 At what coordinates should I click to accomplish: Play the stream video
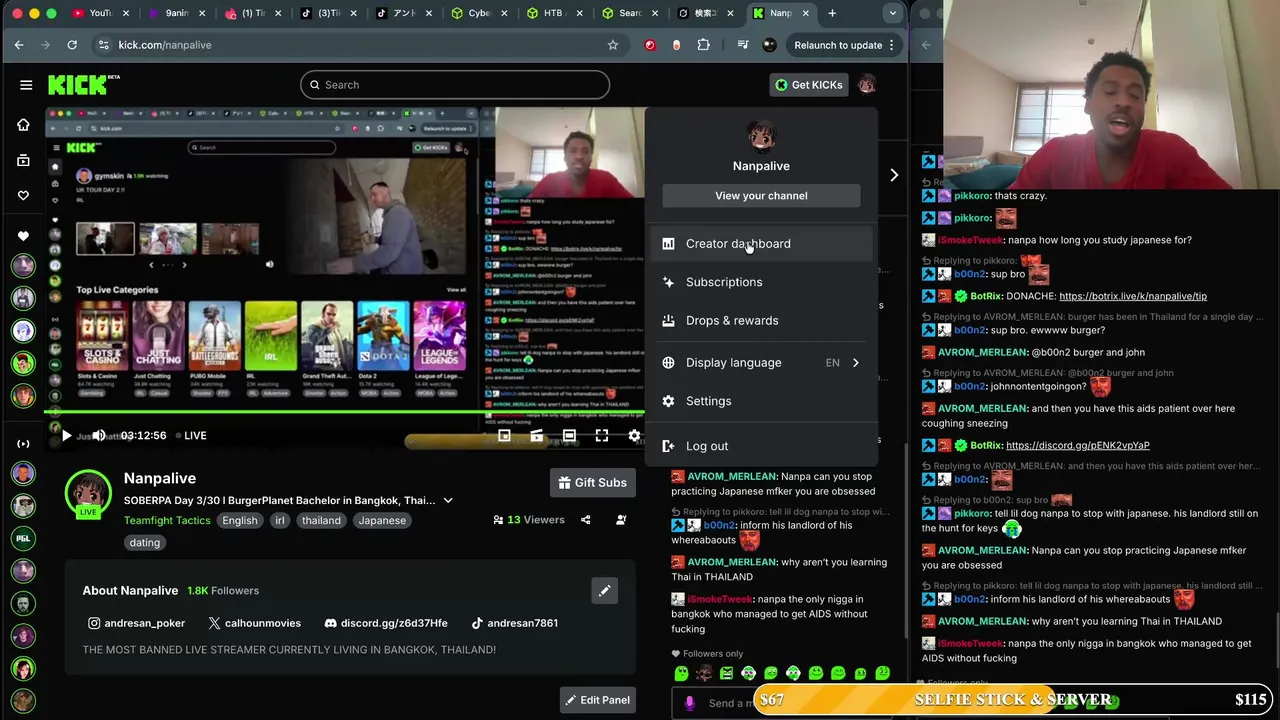tap(66, 436)
